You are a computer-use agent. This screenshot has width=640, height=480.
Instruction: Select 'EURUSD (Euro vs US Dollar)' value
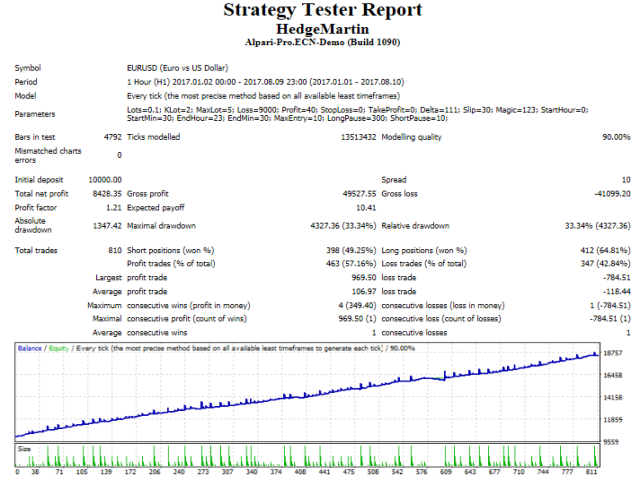pos(178,68)
